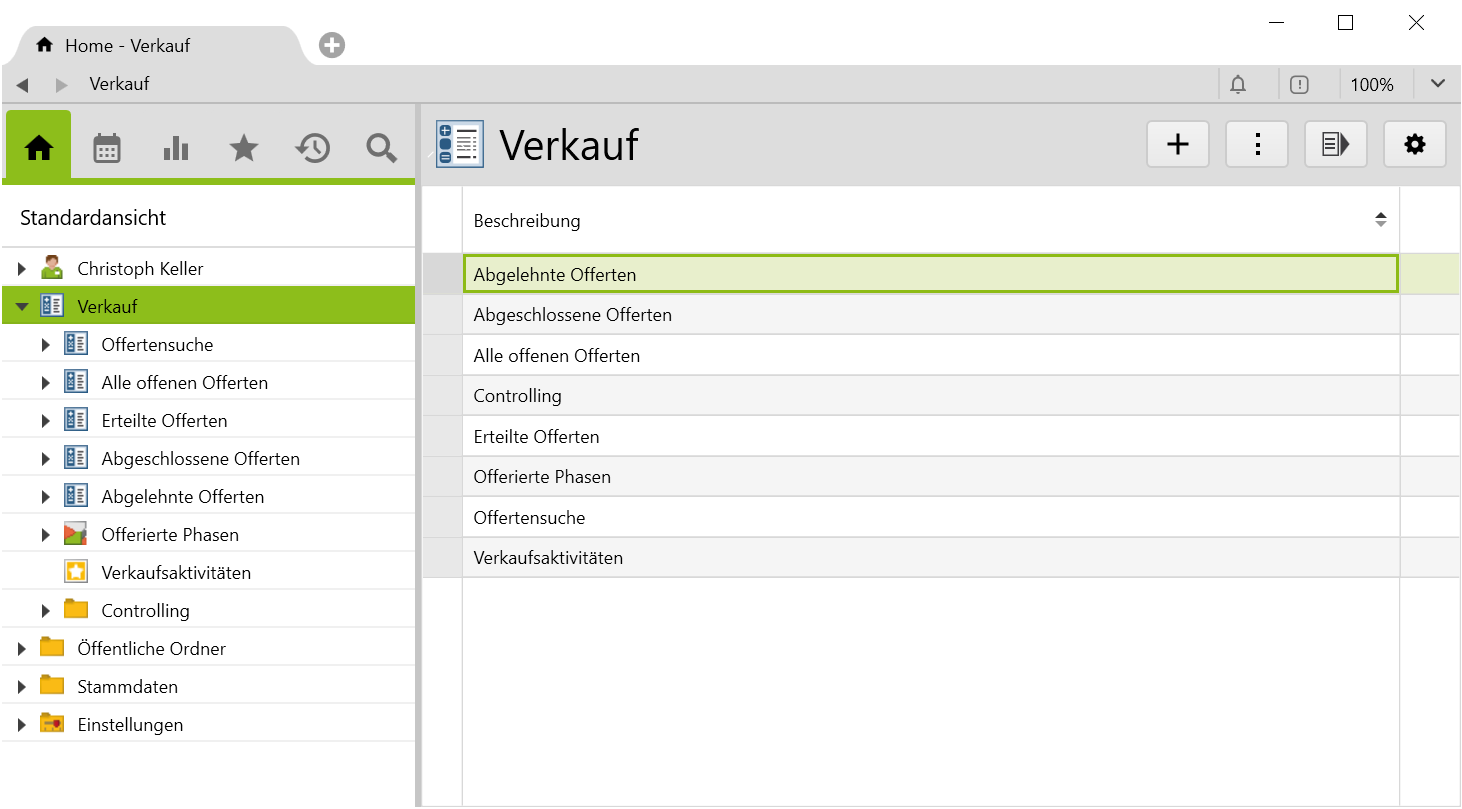Viewport: 1462px width, 809px height.
Task: Open a new tab with plus icon
Action: pos(332,45)
